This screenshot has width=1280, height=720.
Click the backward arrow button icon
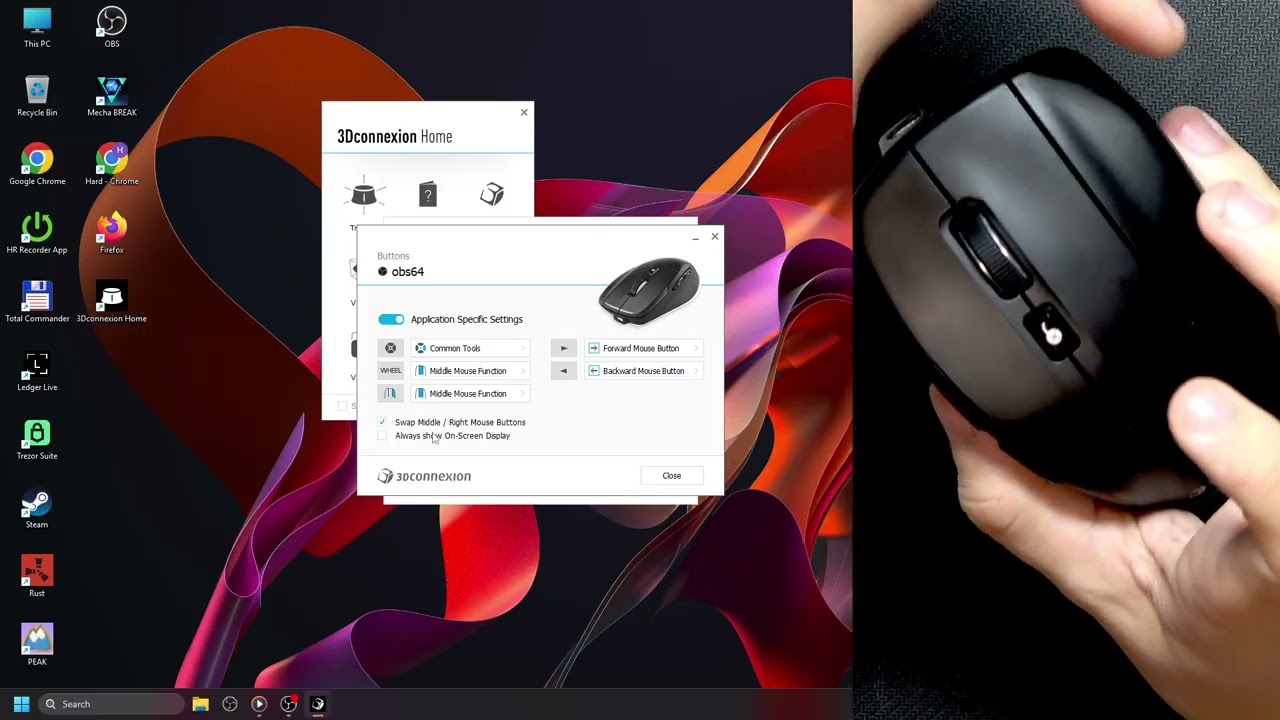(x=563, y=371)
